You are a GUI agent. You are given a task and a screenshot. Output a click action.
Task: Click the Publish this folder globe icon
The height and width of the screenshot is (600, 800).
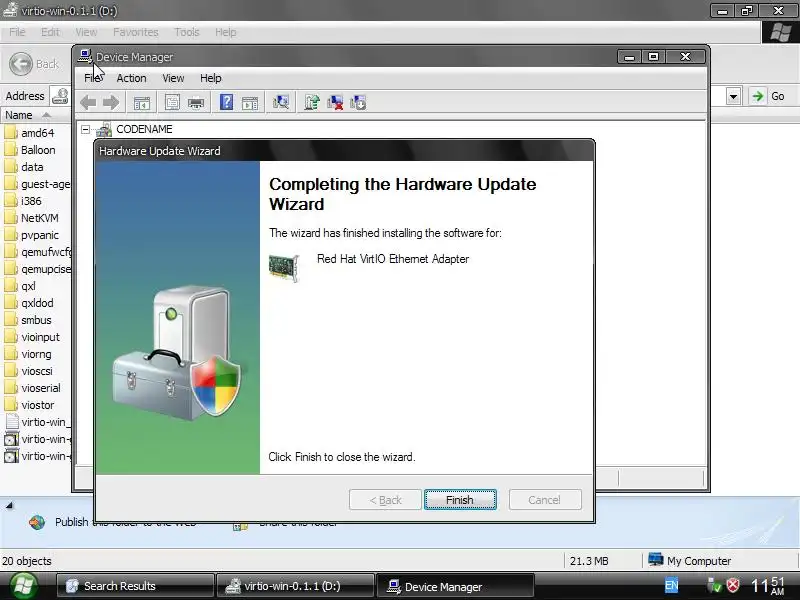click(37, 522)
